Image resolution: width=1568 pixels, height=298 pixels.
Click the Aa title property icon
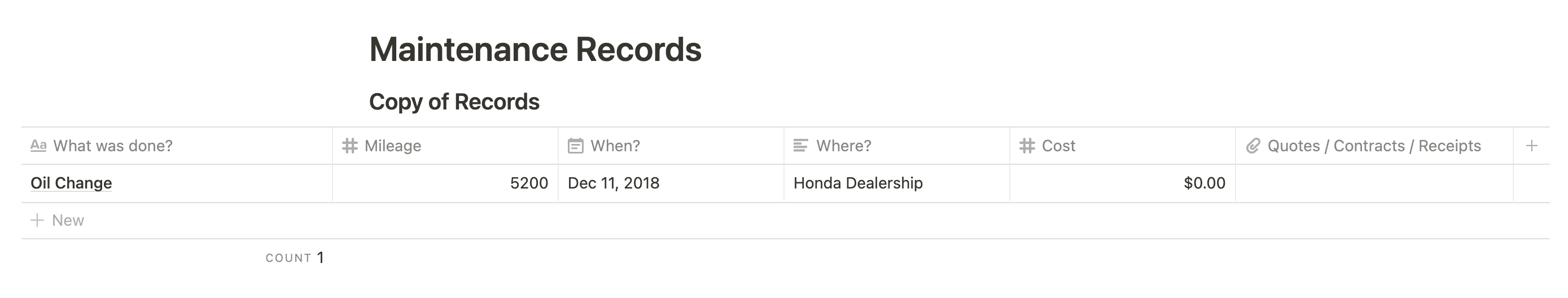[x=38, y=146]
